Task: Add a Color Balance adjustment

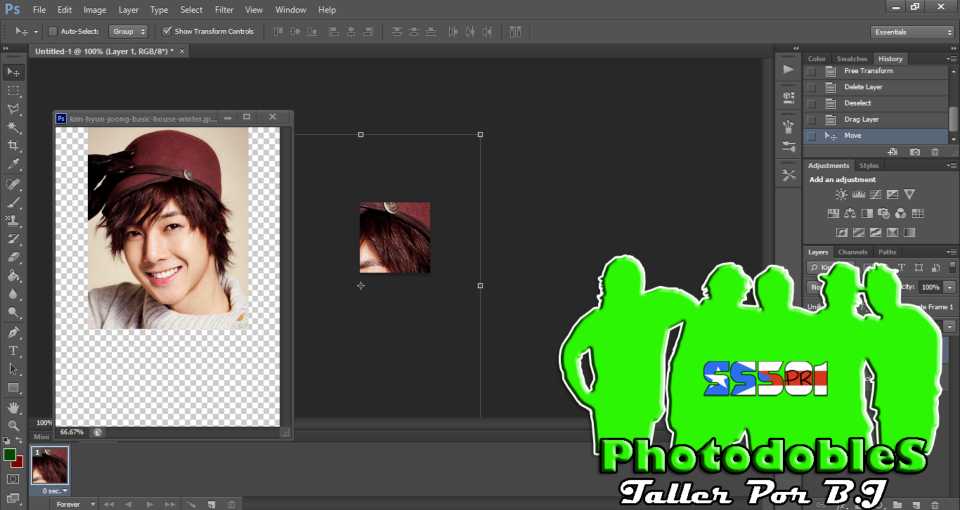Action: [x=850, y=214]
